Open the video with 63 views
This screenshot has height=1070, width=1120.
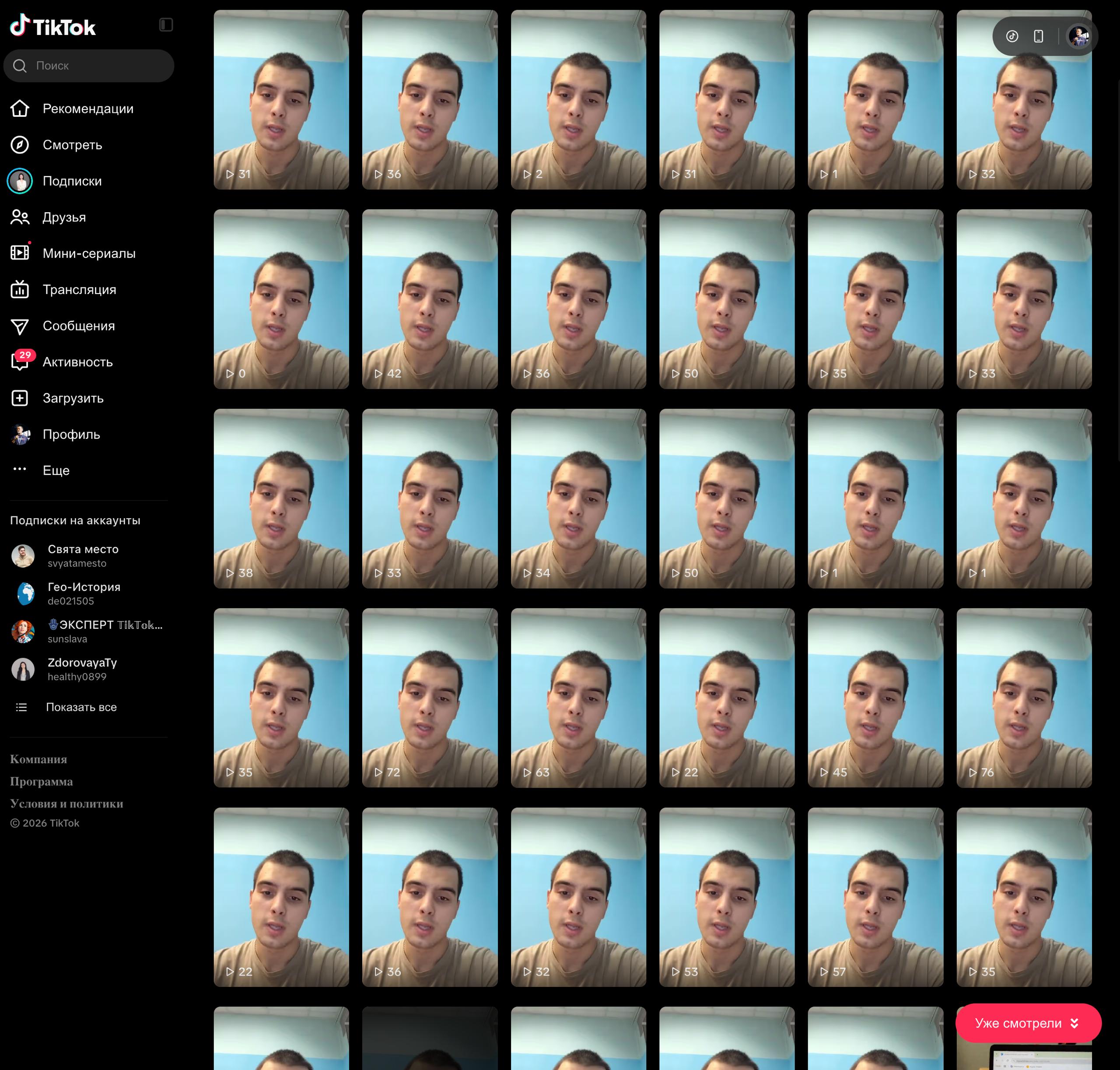578,698
